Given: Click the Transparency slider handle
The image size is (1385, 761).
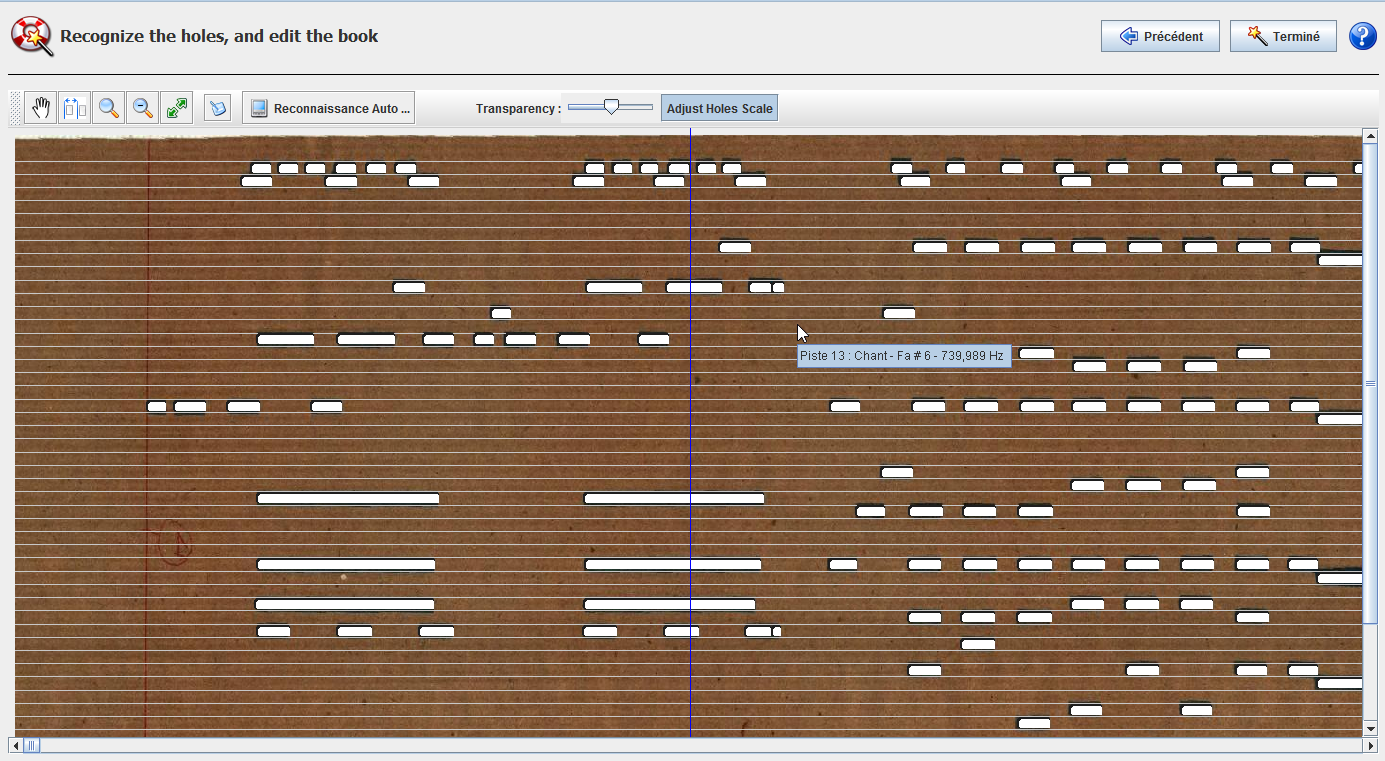Looking at the screenshot, I should coord(611,107).
